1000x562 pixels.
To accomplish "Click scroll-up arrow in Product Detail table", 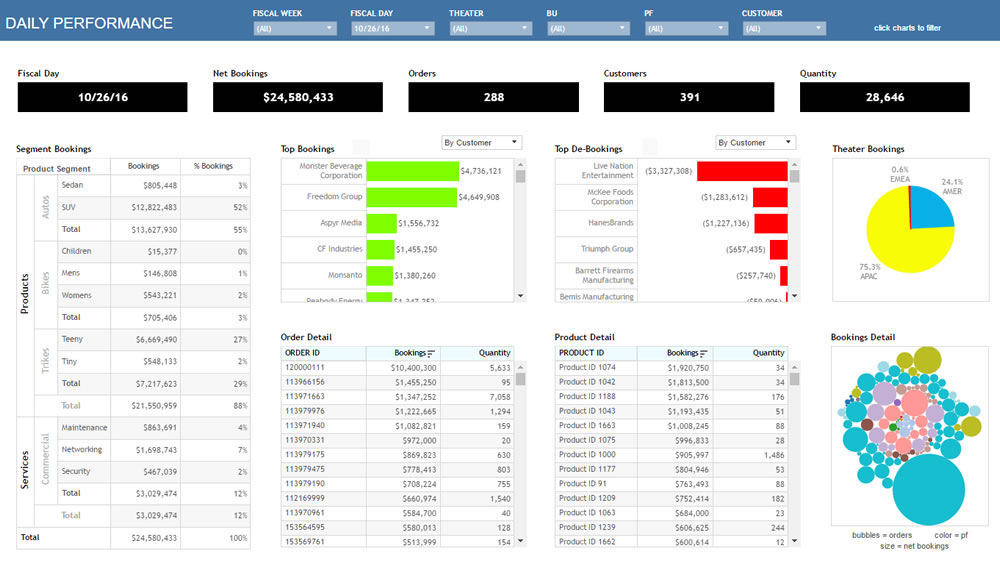I will [x=794, y=366].
